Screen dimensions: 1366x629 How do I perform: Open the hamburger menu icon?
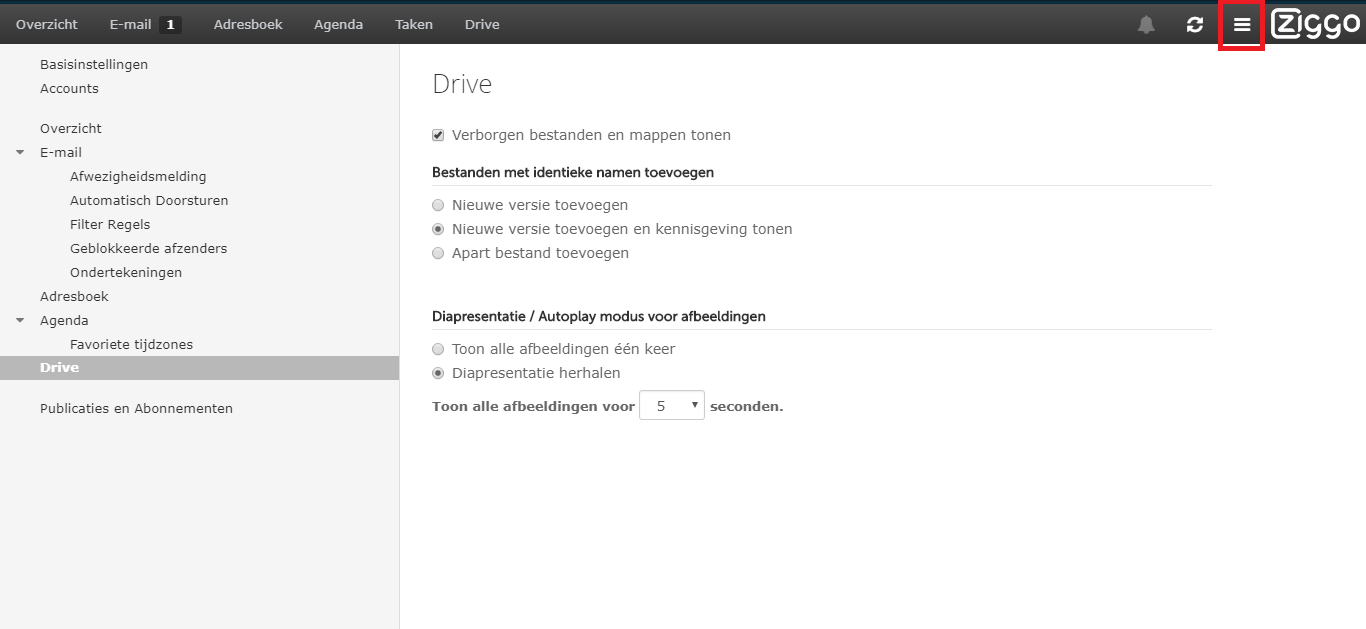[1242, 25]
